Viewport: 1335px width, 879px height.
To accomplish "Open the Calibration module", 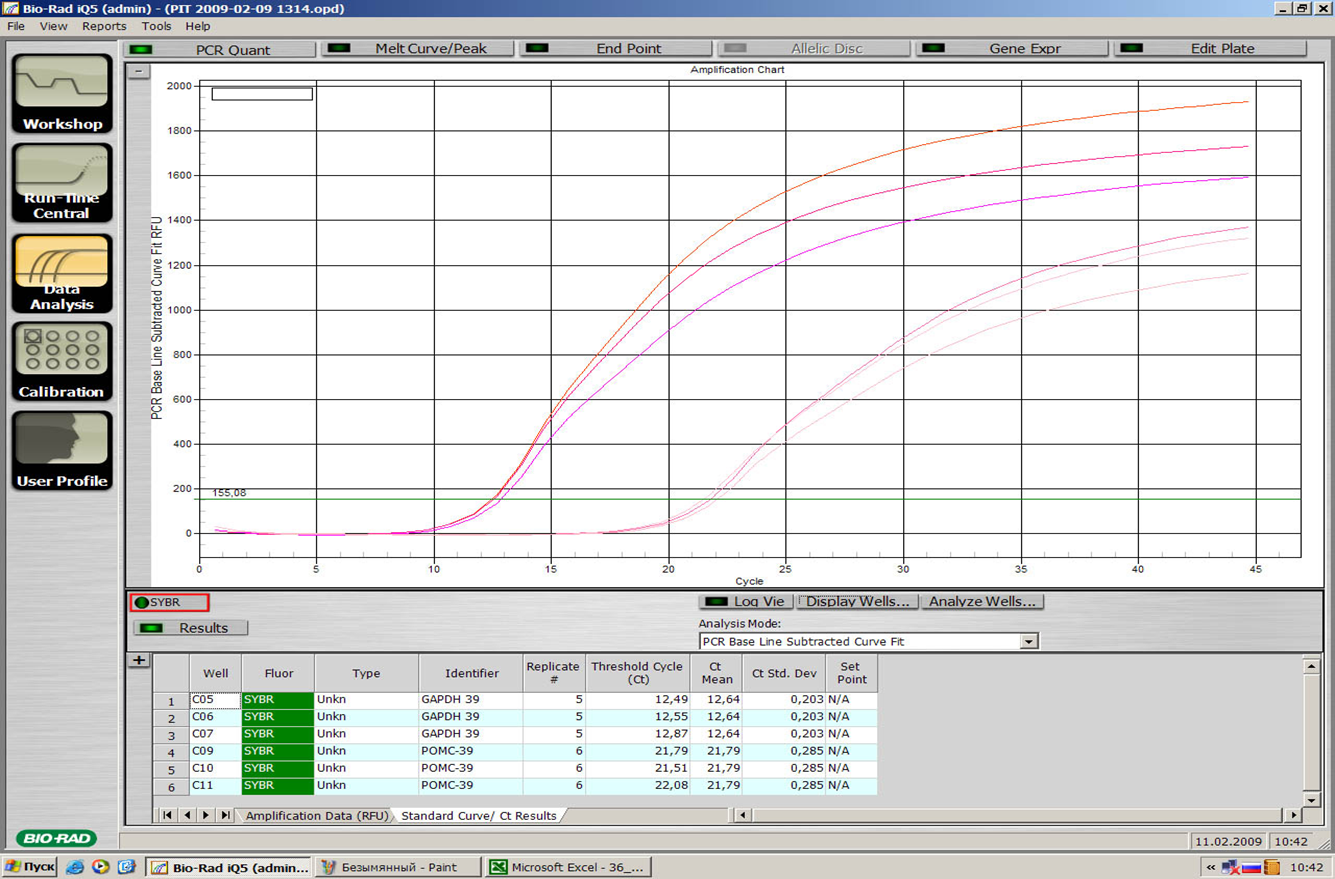I will pyautogui.click(x=62, y=362).
